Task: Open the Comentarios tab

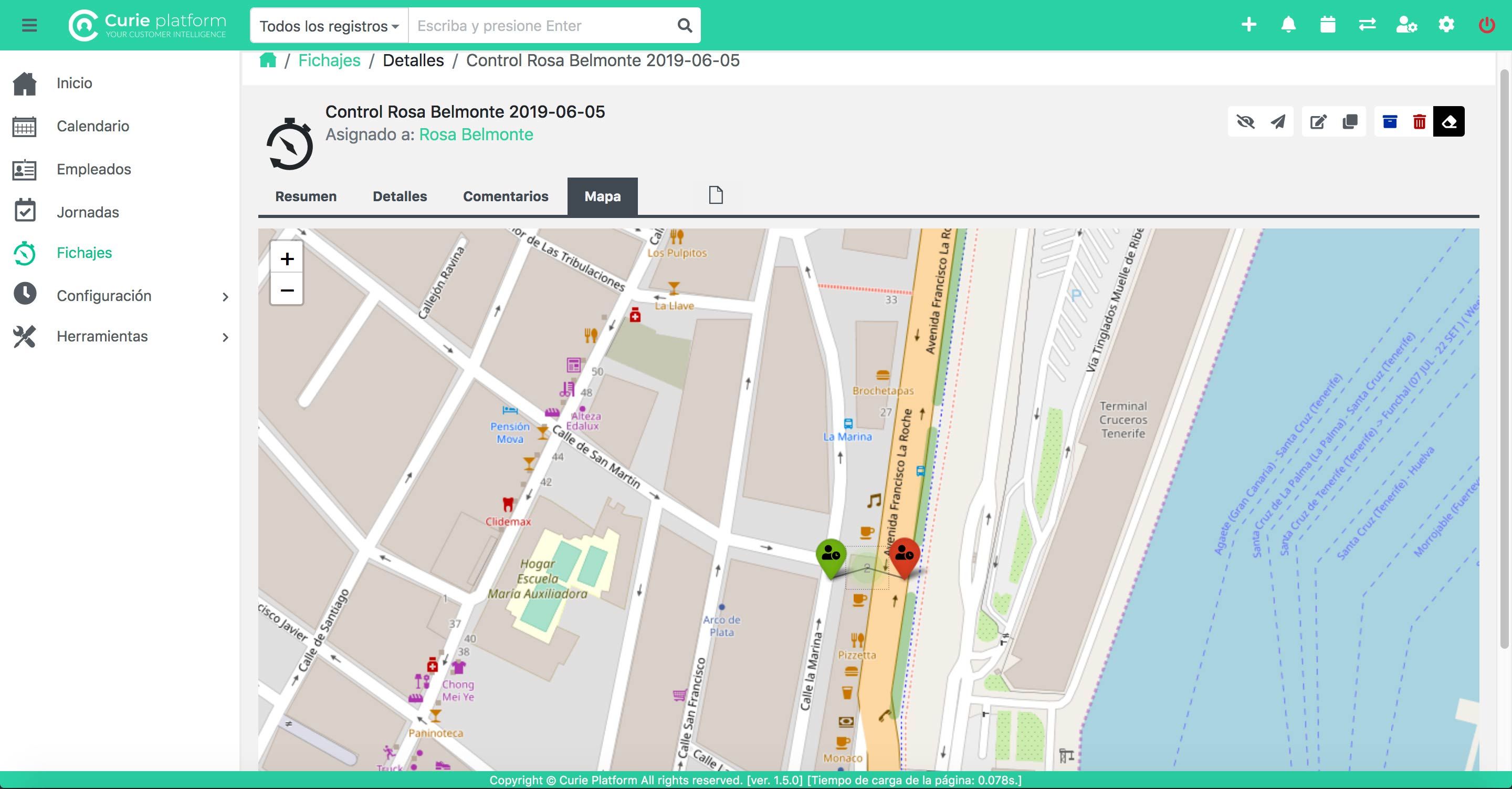Action: tap(506, 196)
